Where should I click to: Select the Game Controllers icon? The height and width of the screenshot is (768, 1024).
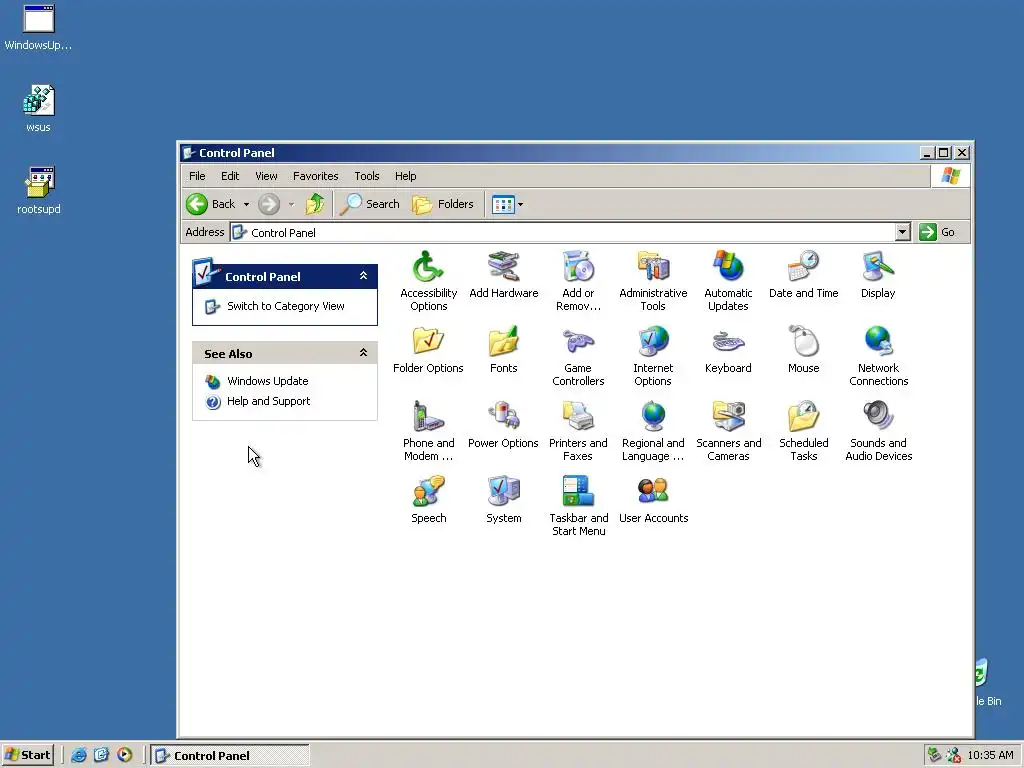(x=578, y=356)
